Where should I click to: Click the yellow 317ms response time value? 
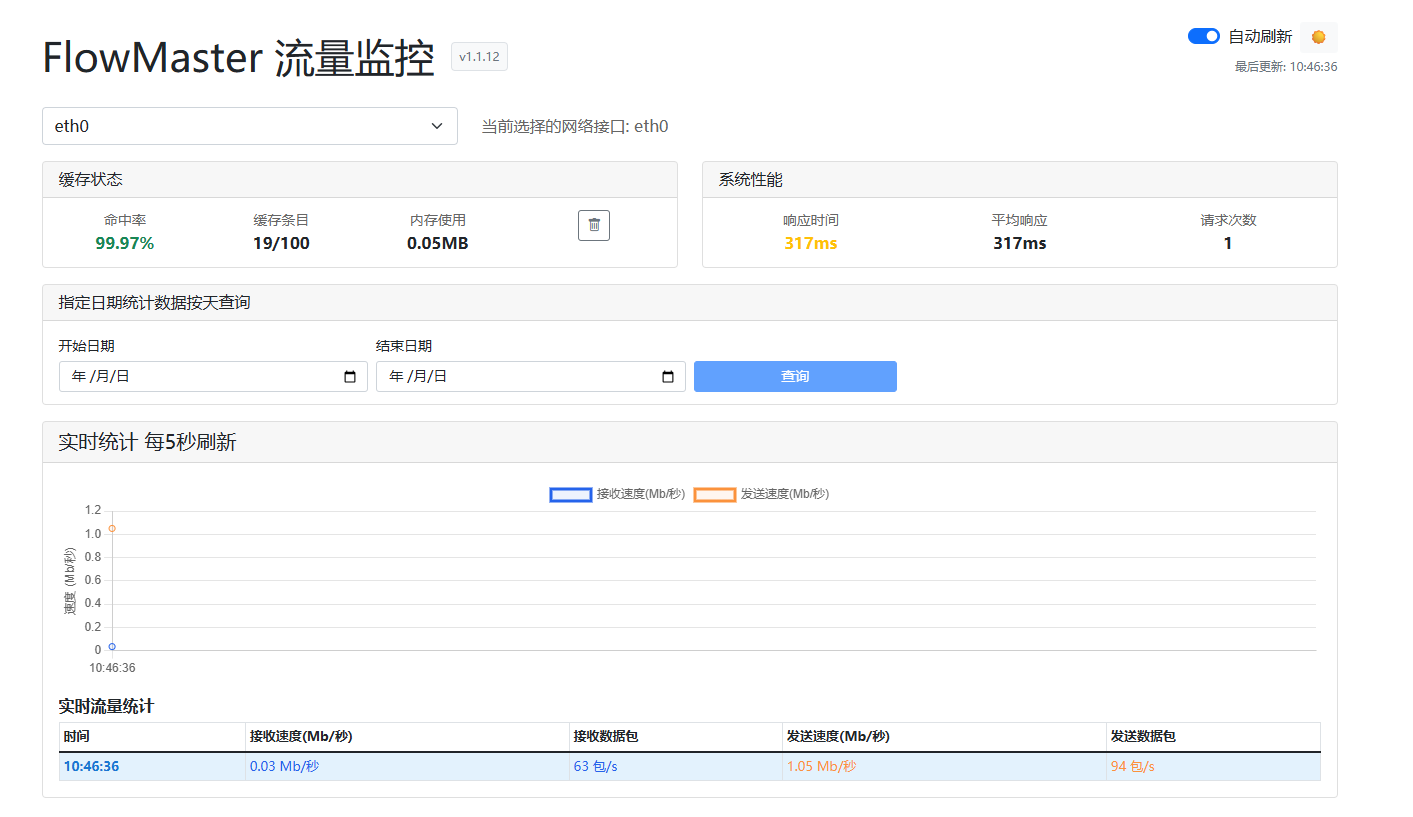(811, 243)
